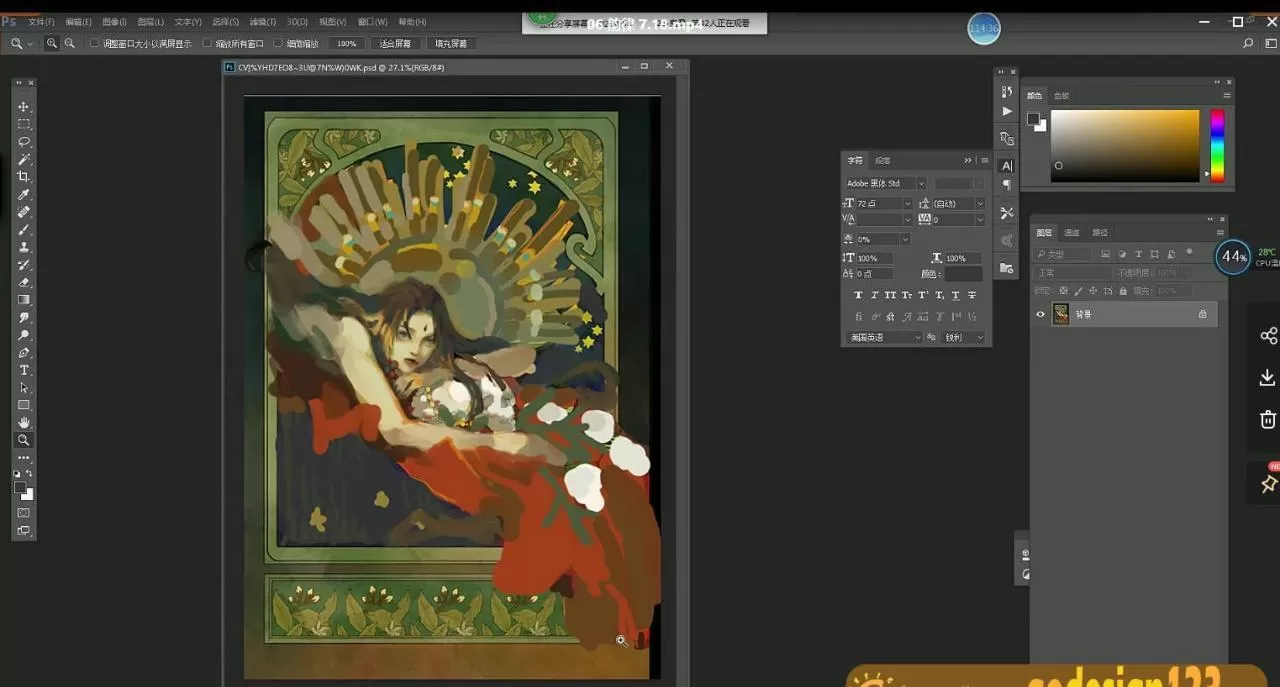Toggle the 细微缩放 checkbox
Viewport: 1280px width, 687px height.
coord(279,44)
